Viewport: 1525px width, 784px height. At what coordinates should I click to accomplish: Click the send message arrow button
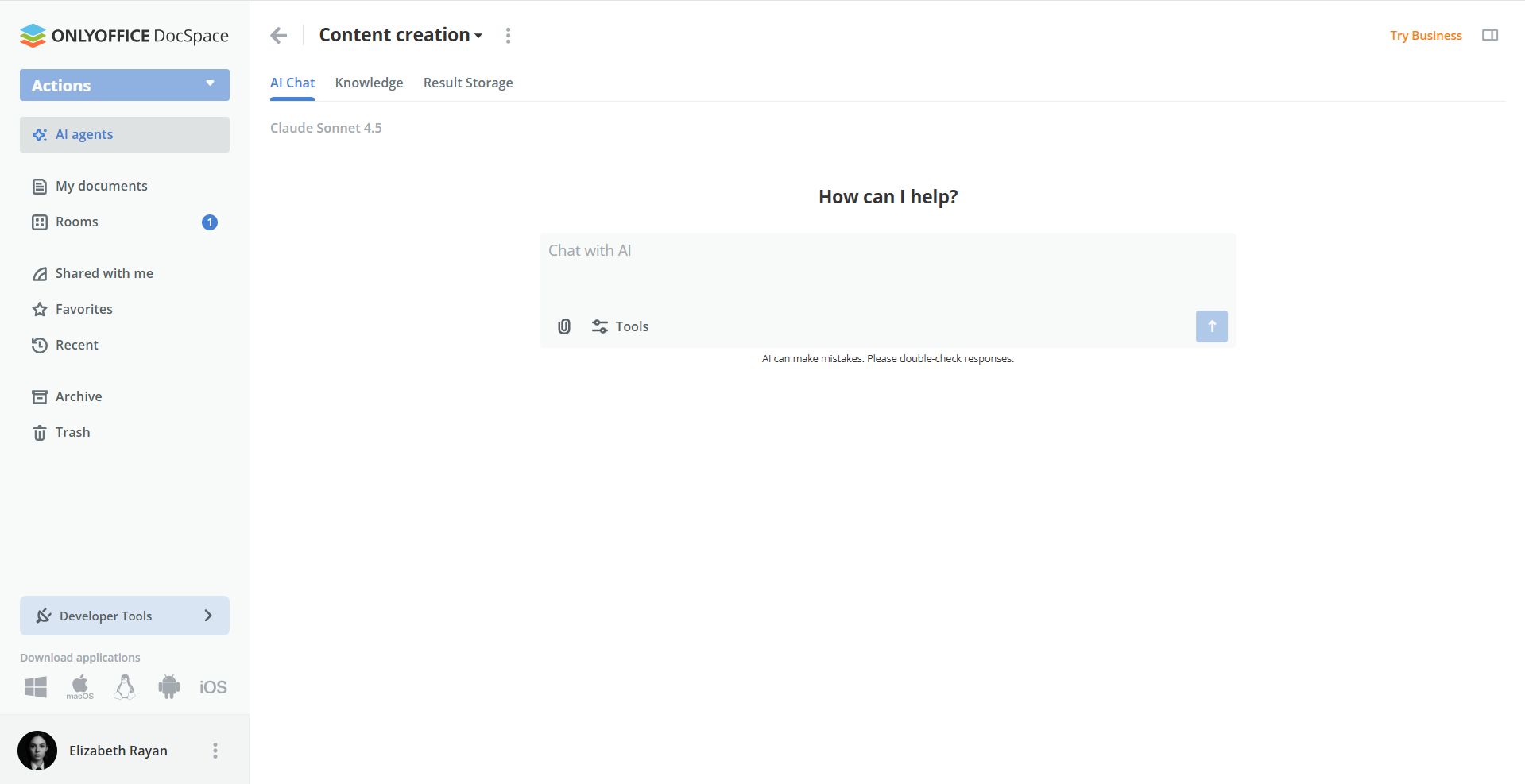tap(1211, 326)
